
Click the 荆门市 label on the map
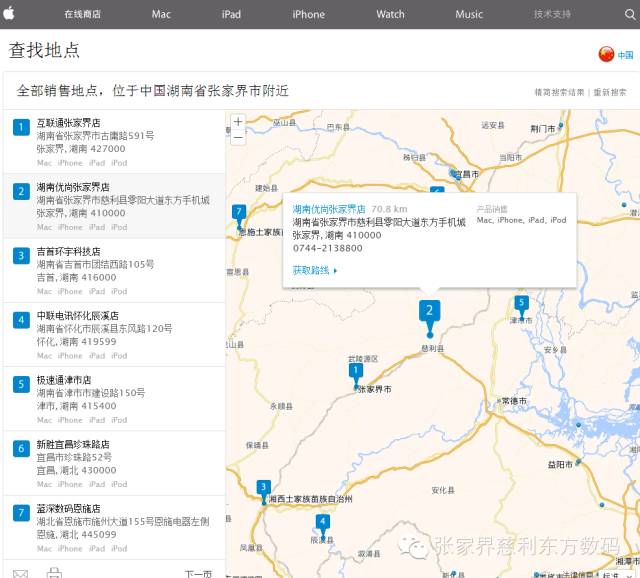click(x=543, y=129)
